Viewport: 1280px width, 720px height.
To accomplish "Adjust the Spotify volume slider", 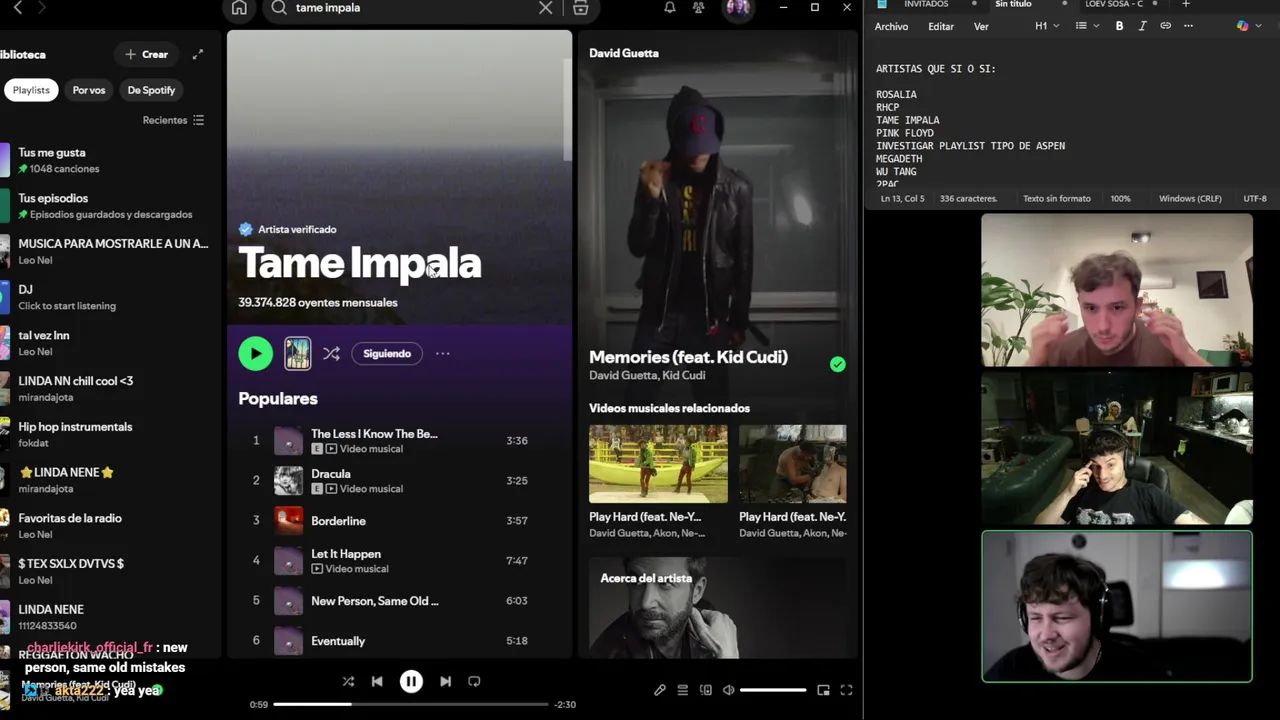I will 773,690.
